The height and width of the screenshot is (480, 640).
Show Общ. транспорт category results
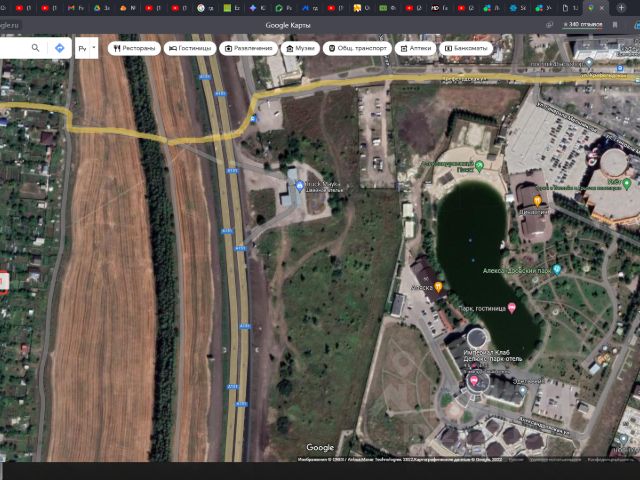[358, 48]
